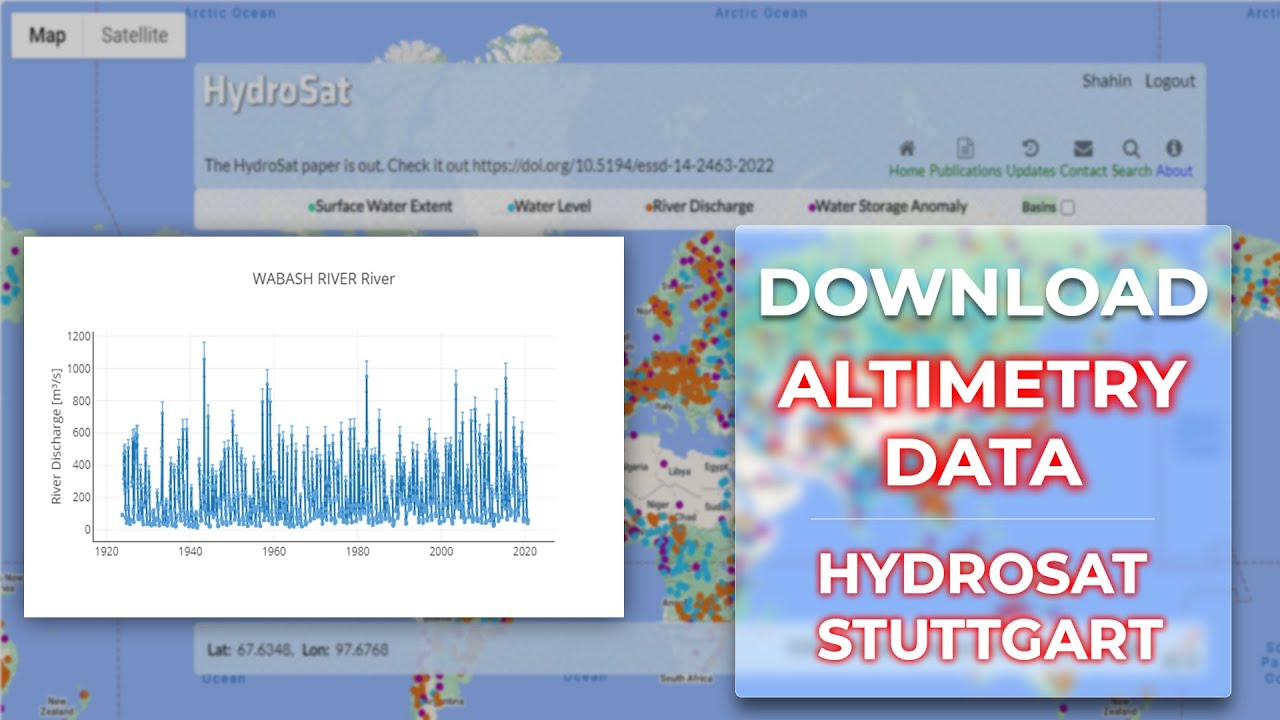Click the 1980 x-axis tick label
The image size is (1280, 720).
(x=356, y=551)
